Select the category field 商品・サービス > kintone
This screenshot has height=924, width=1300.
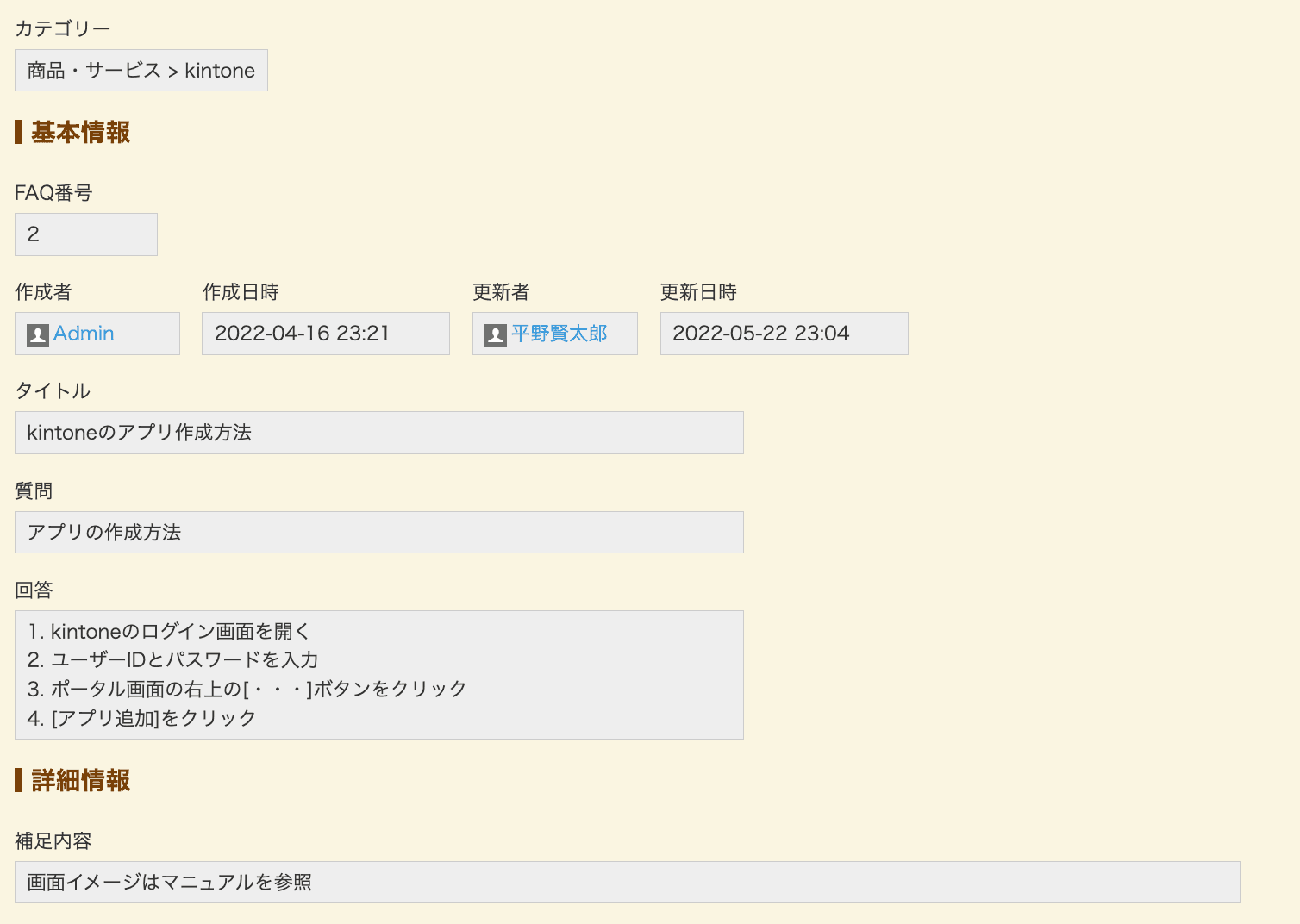point(141,71)
